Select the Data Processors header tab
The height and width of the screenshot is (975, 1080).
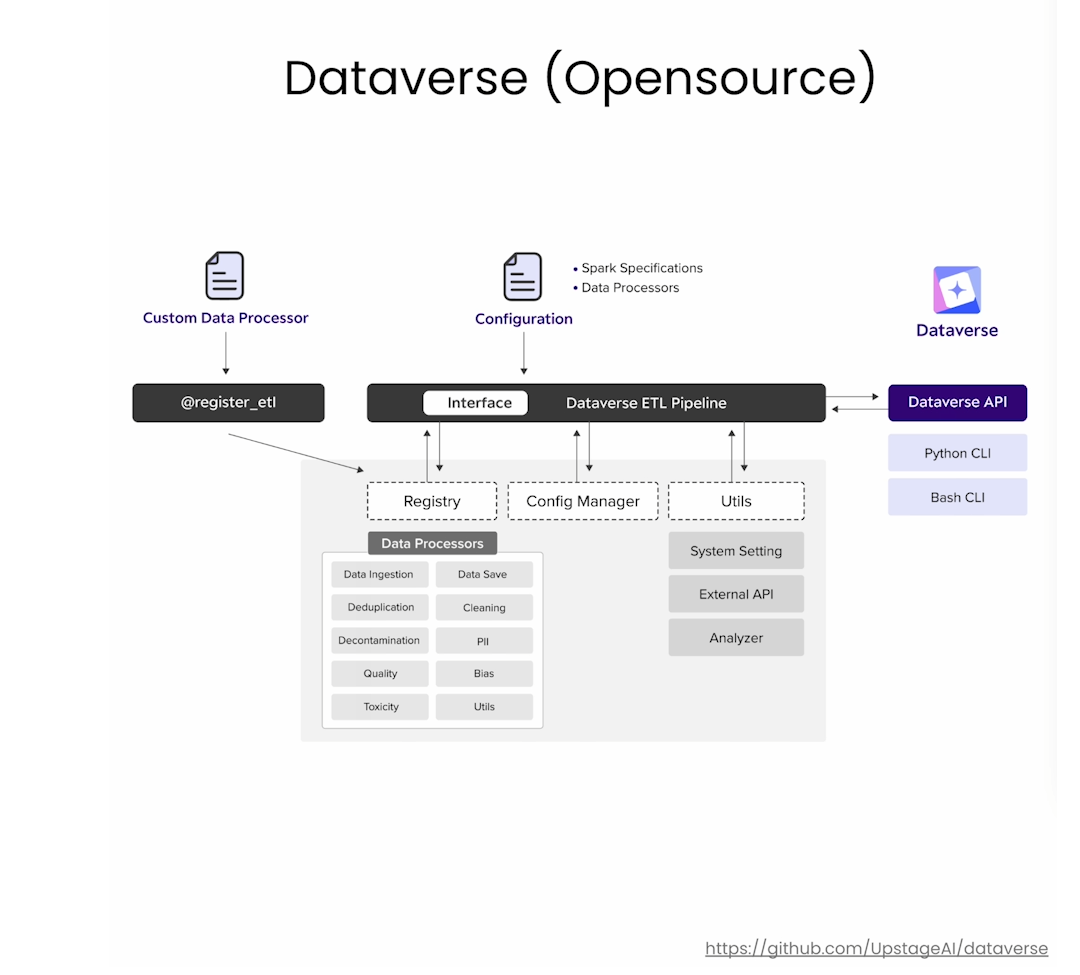point(432,543)
